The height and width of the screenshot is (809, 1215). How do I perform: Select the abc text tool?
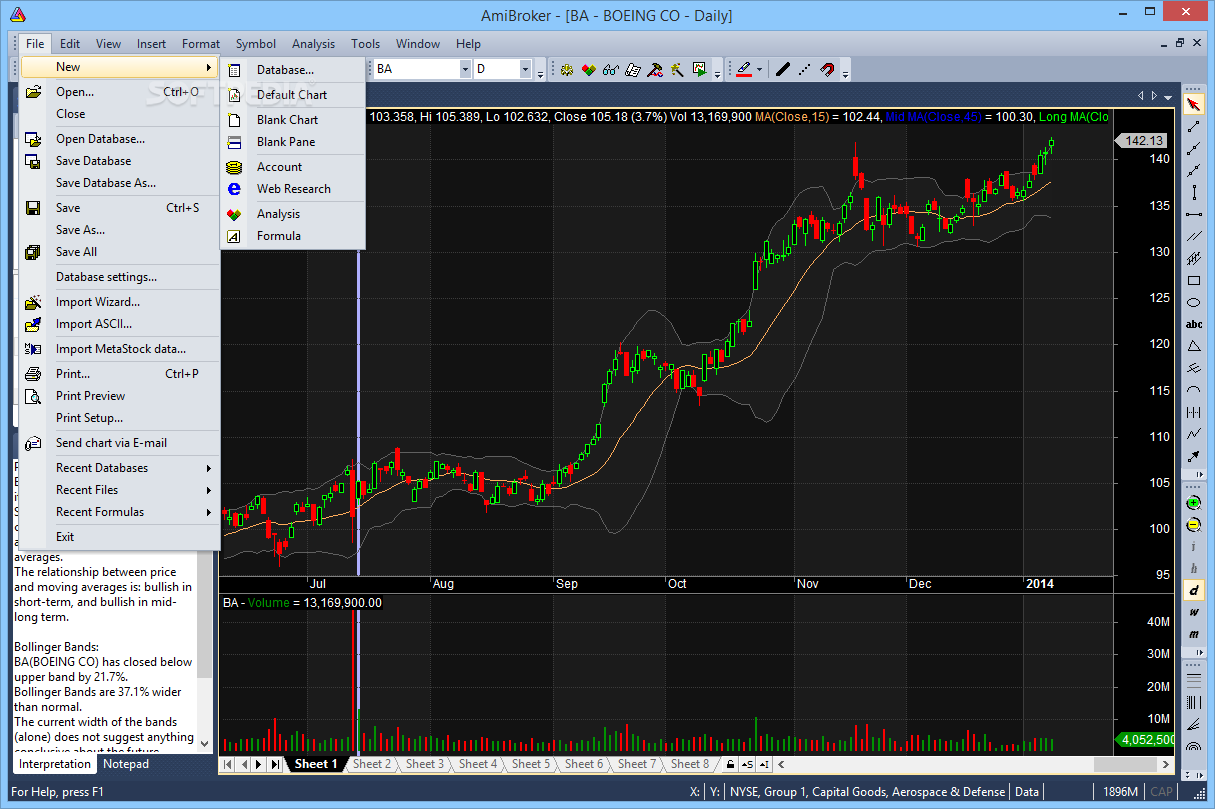tap(1193, 324)
